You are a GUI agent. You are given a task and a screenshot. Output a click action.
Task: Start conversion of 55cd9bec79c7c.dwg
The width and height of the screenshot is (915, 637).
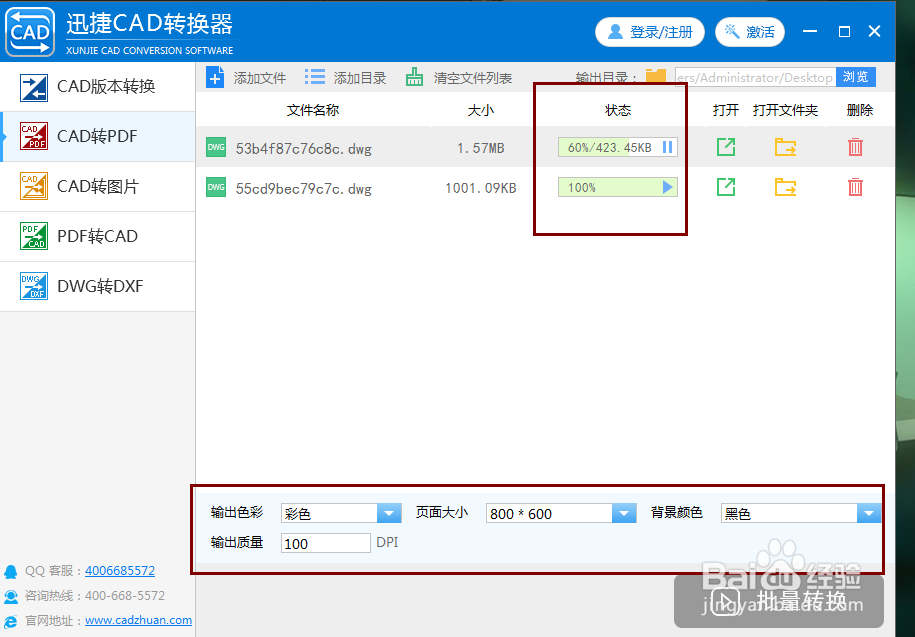click(x=668, y=187)
